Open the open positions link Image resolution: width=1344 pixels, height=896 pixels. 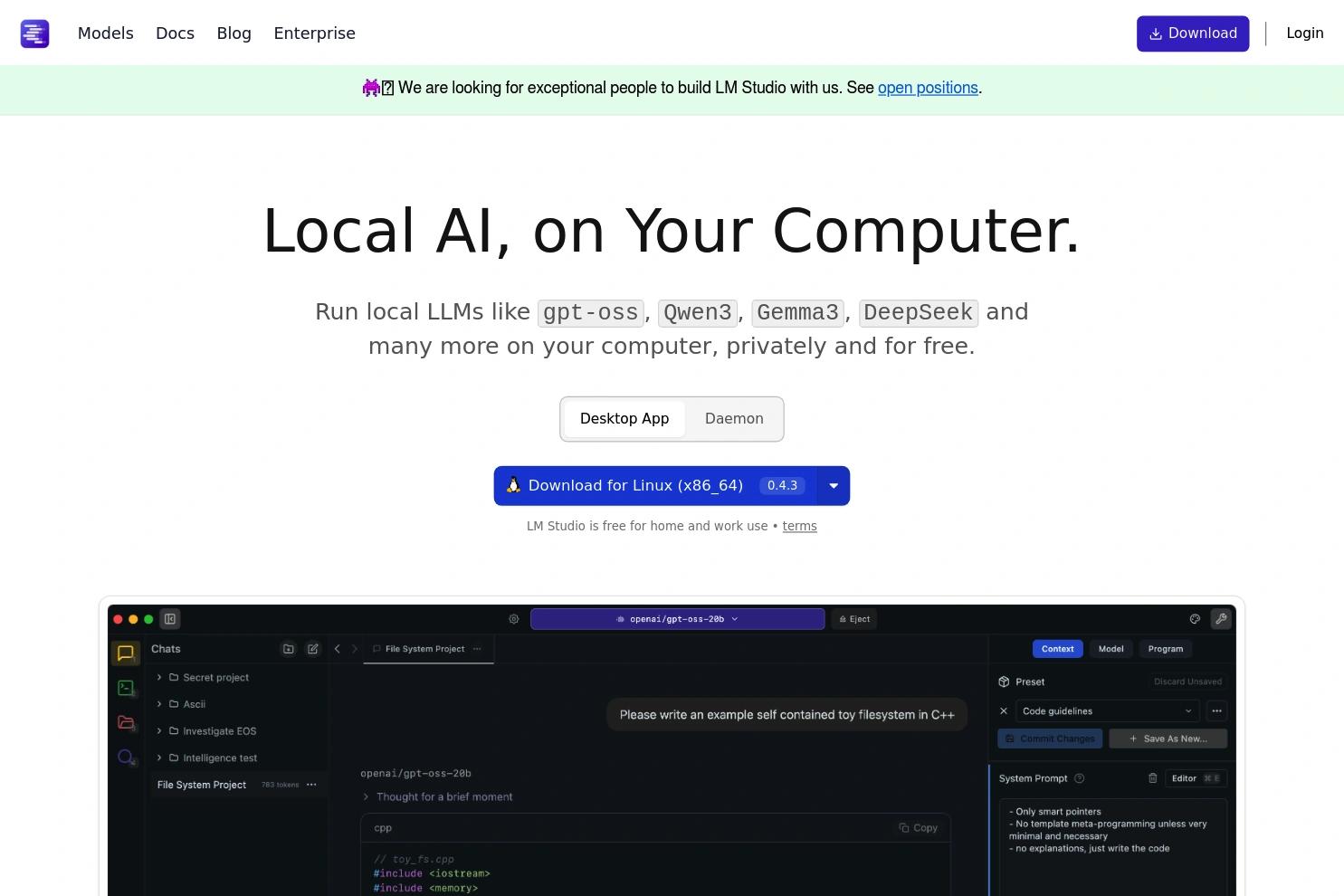(x=928, y=88)
